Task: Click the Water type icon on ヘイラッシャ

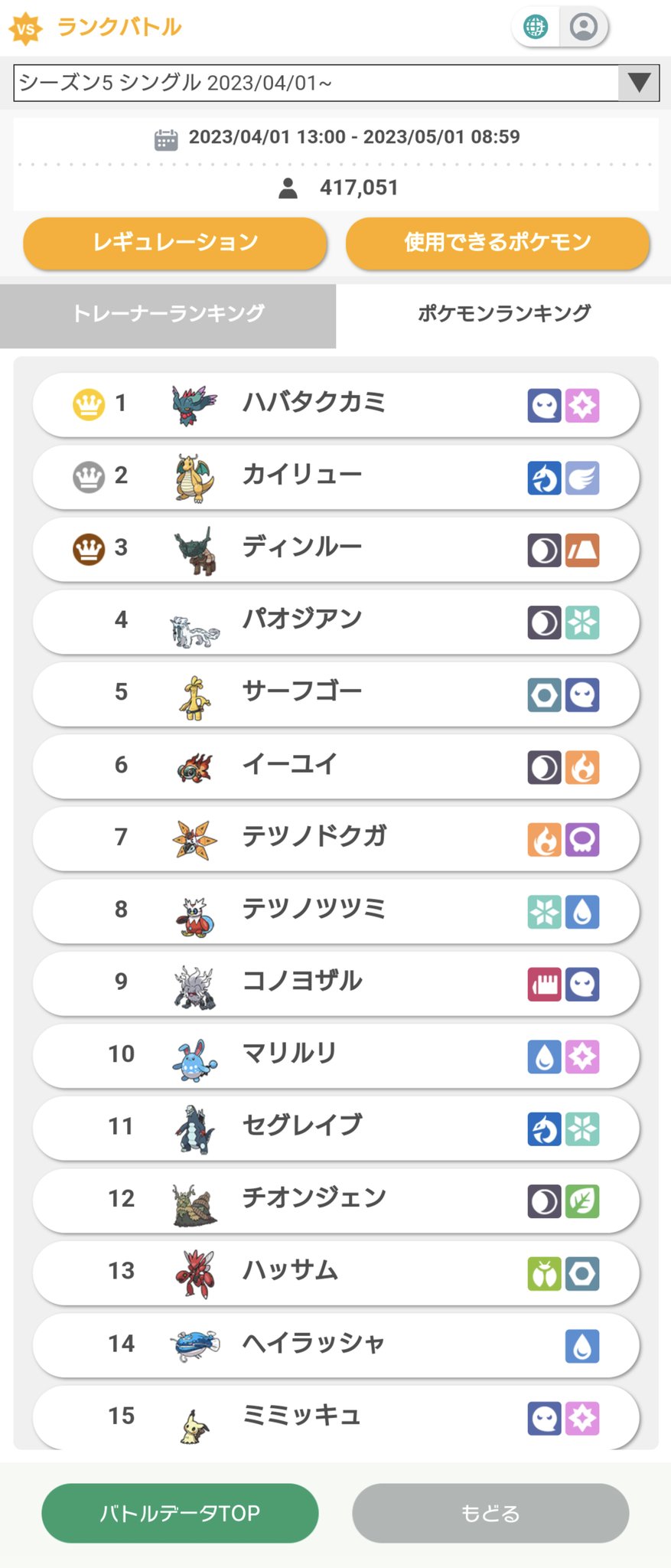Action: (582, 1346)
